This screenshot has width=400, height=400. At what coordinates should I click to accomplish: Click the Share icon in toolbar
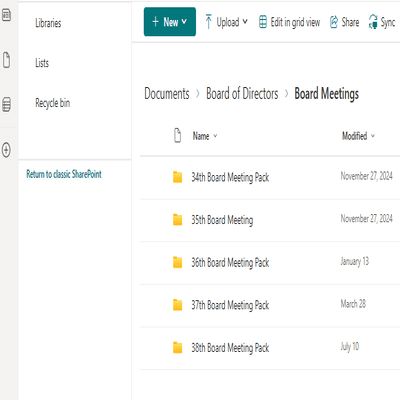tap(334, 22)
